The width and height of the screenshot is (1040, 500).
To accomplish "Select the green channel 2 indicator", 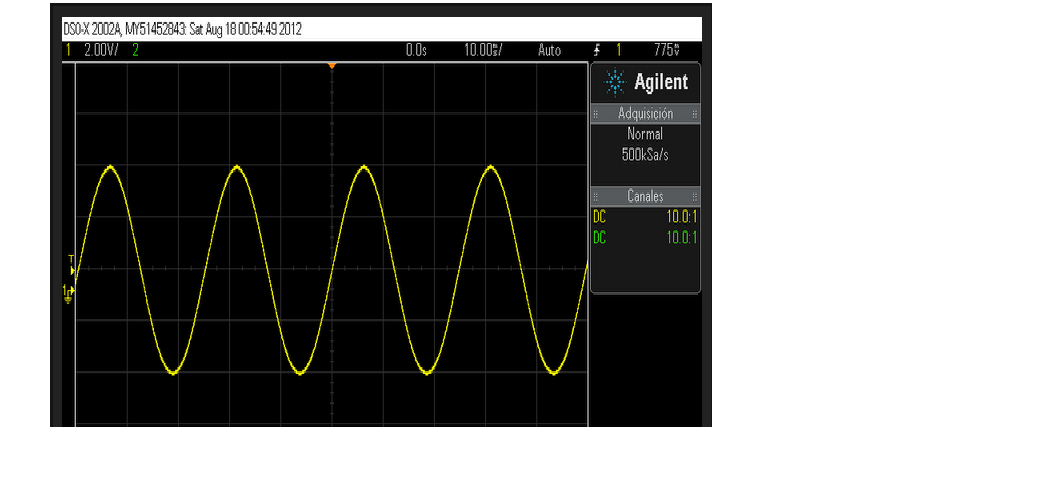I will point(135,50).
